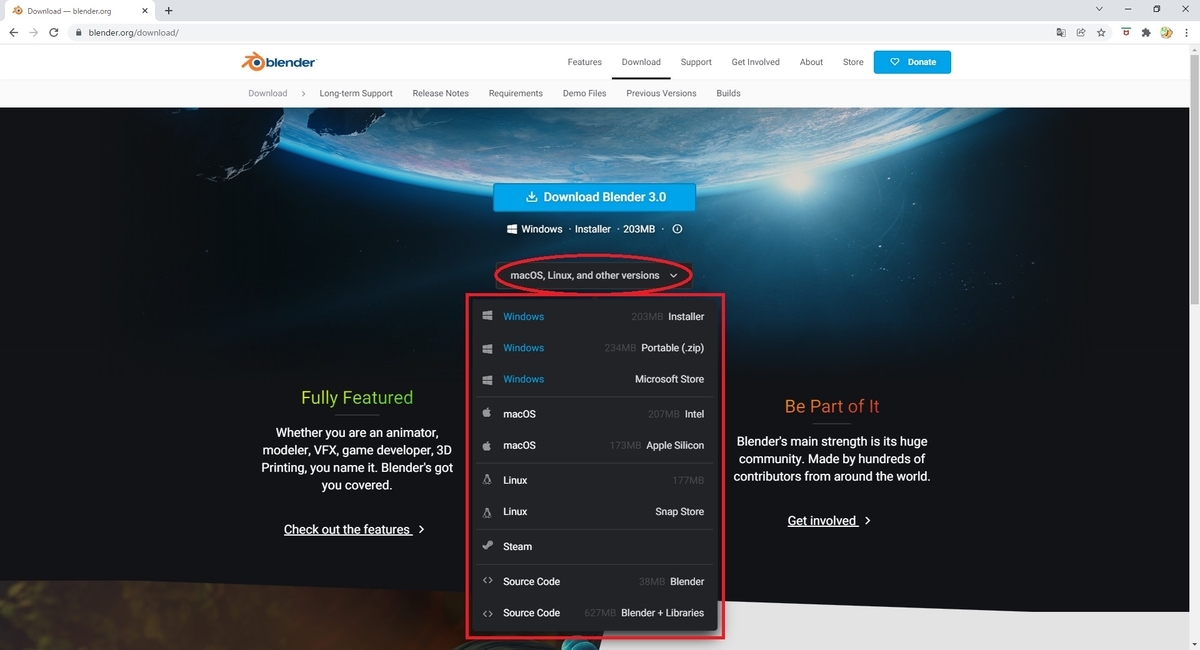Viewport: 1200px width, 650px height.
Task: Click the browser profile avatar icon
Action: coord(1166,32)
